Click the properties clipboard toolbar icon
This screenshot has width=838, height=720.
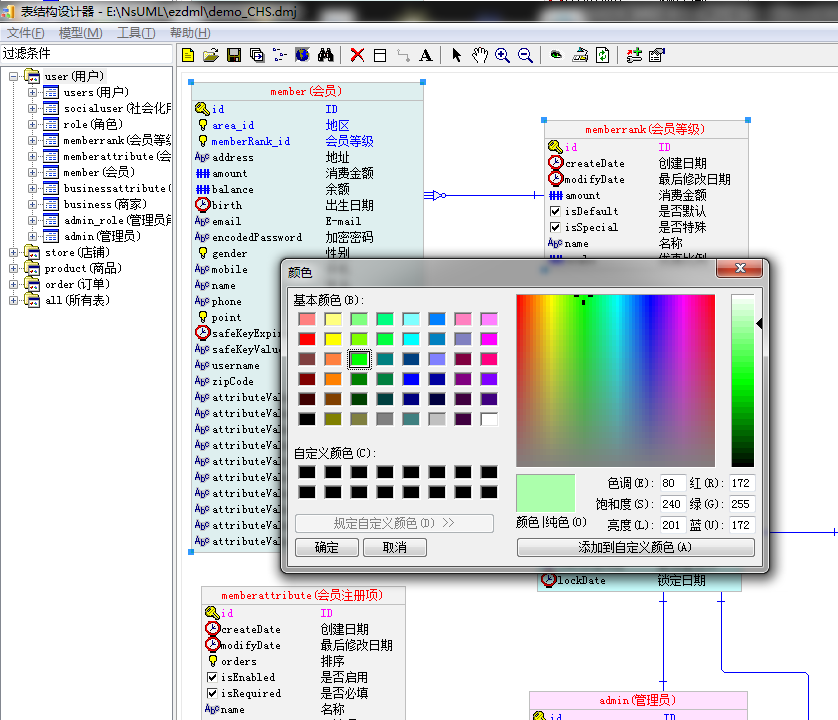pos(657,55)
